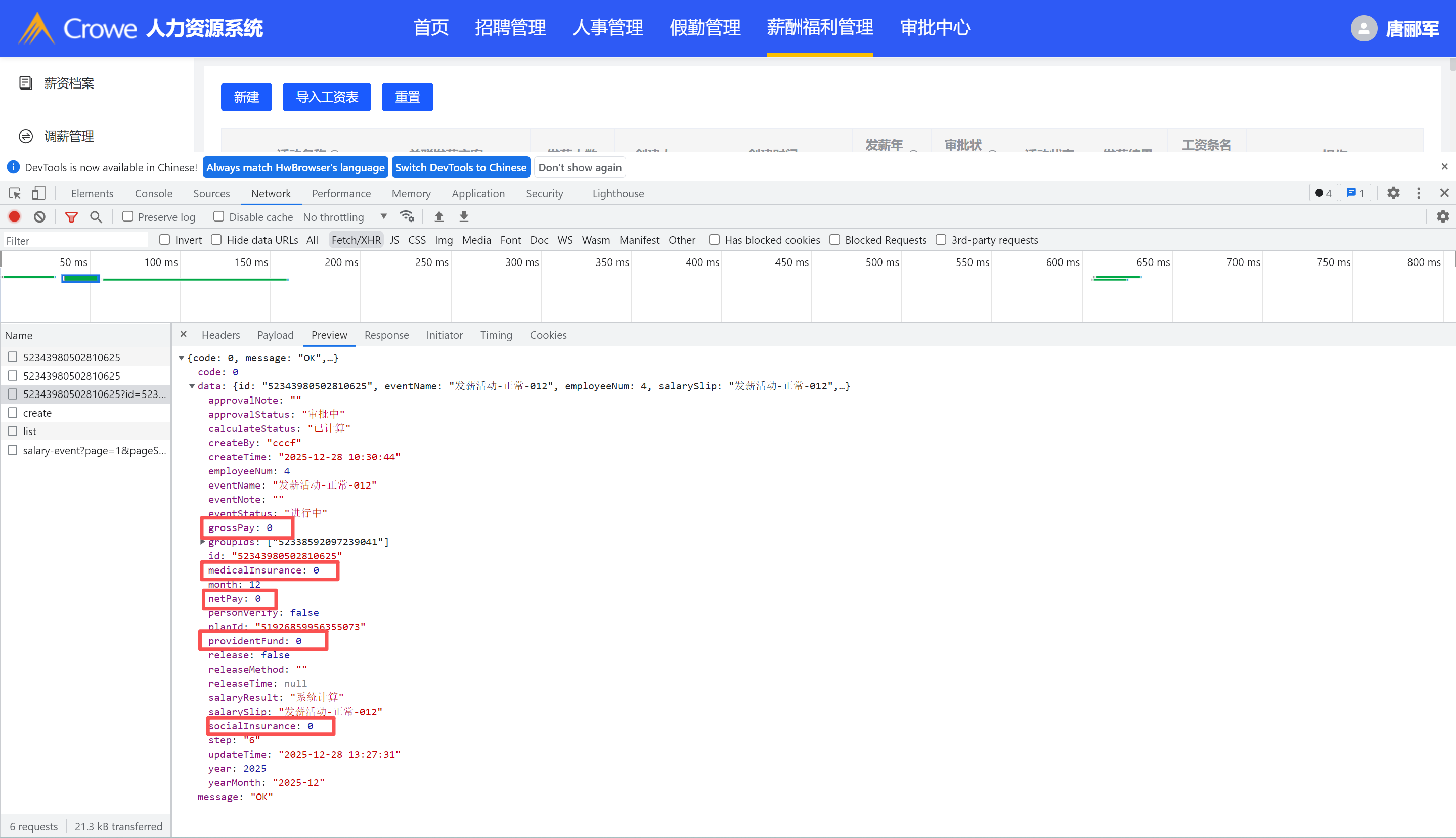Check the Disable cache option
This screenshot has height=838, width=1456.
(218, 217)
